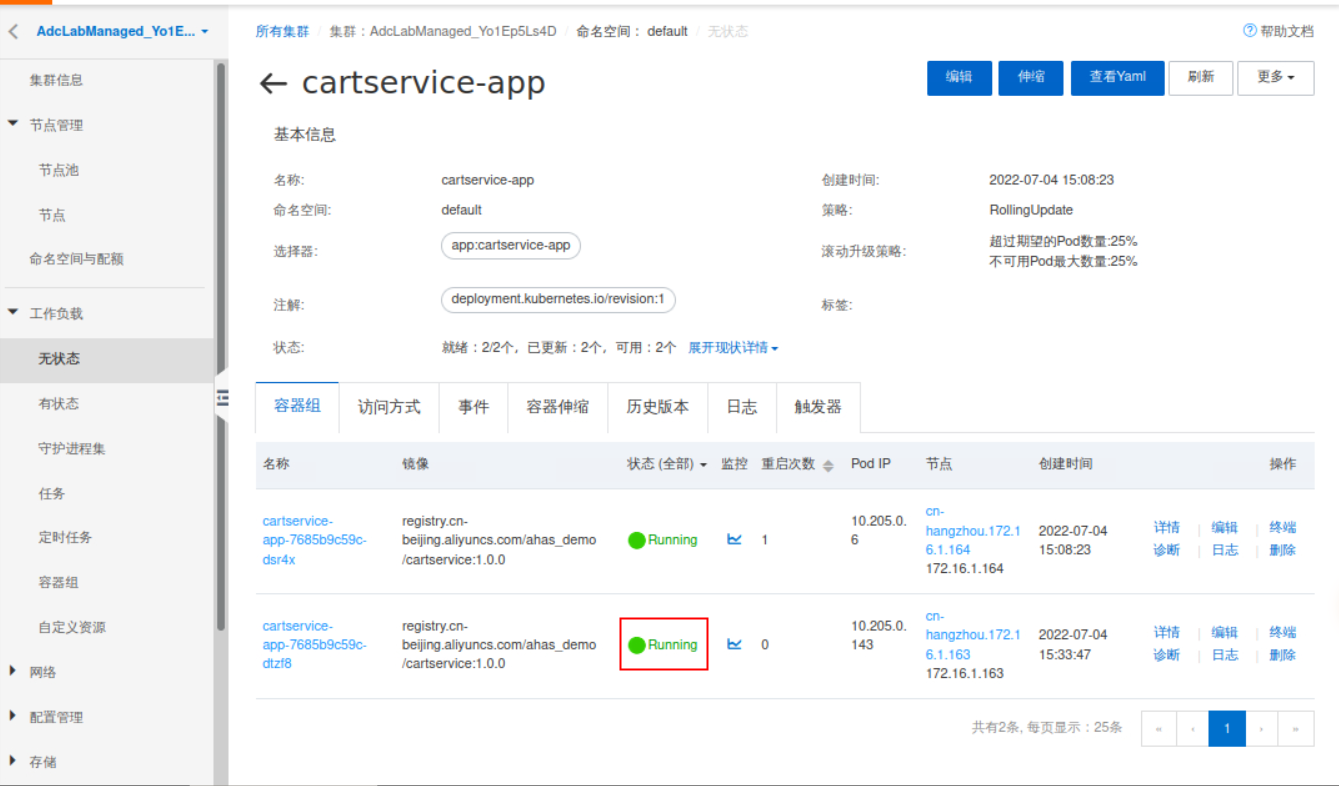The height and width of the screenshot is (786, 1339).
Task: Open pod link cartservice-app-7685b9c59c-dtzf8
Action: pyautogui.click(x=315, y=644)
